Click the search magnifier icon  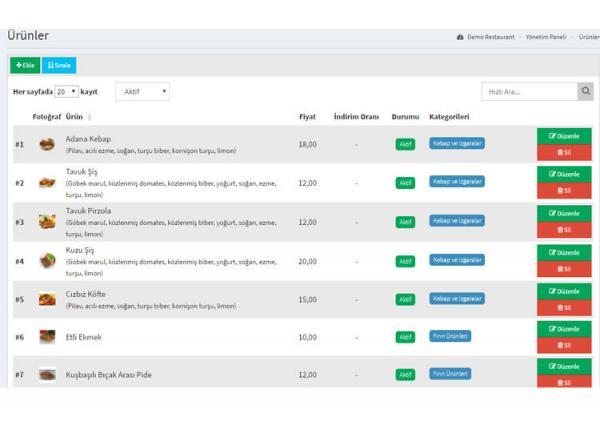tap(585, 91)
